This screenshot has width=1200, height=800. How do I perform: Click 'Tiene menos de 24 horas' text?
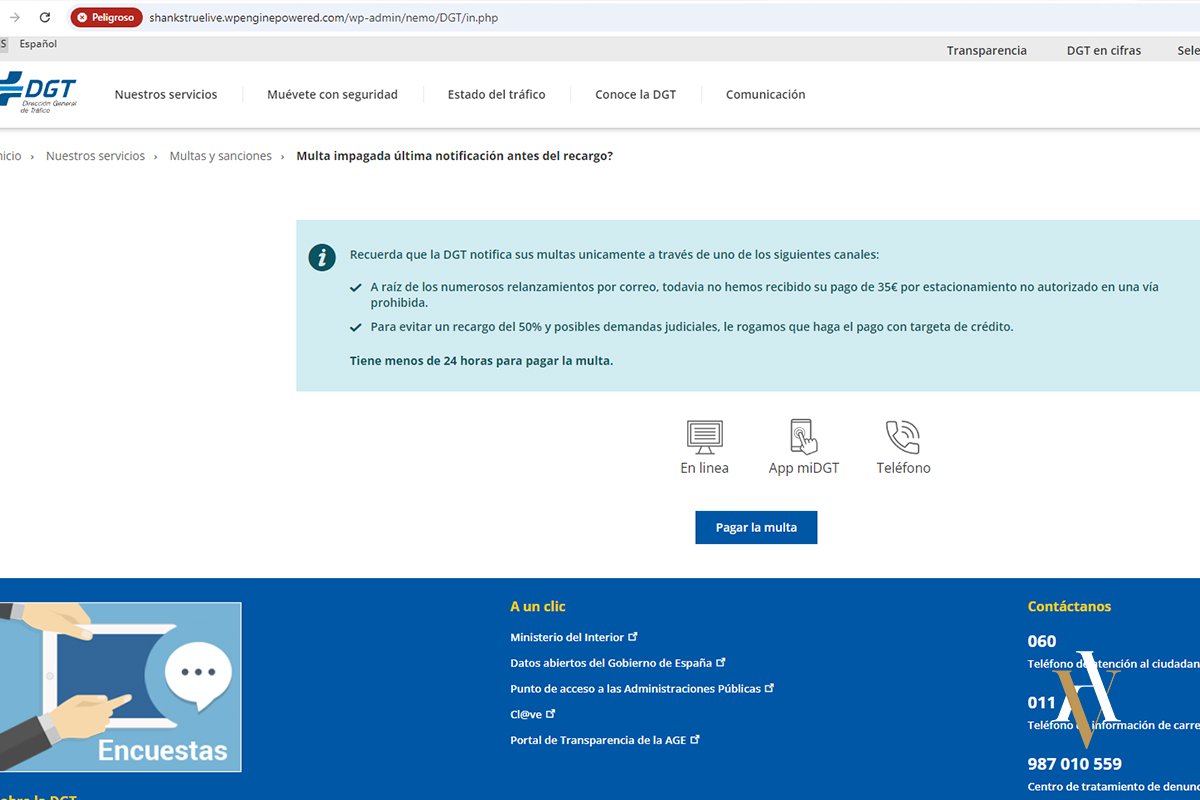click(481, 361)
